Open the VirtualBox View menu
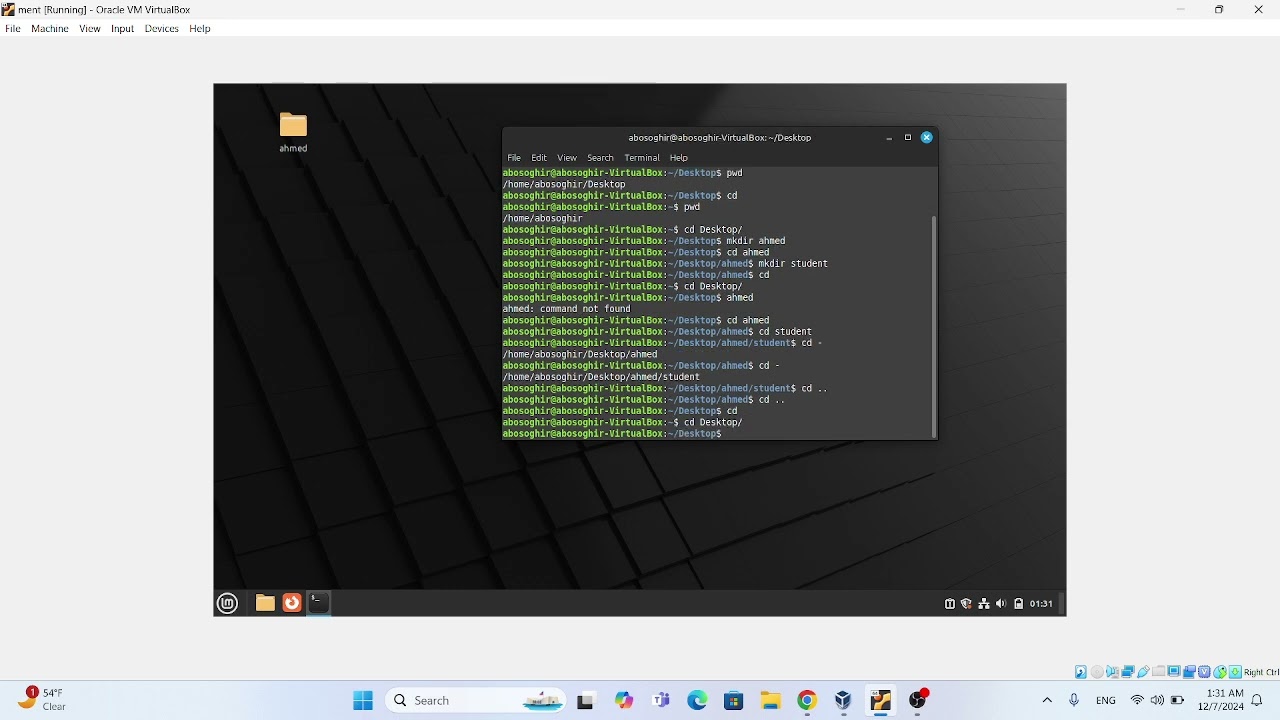The image size is (1280, 720). point(90,29)
